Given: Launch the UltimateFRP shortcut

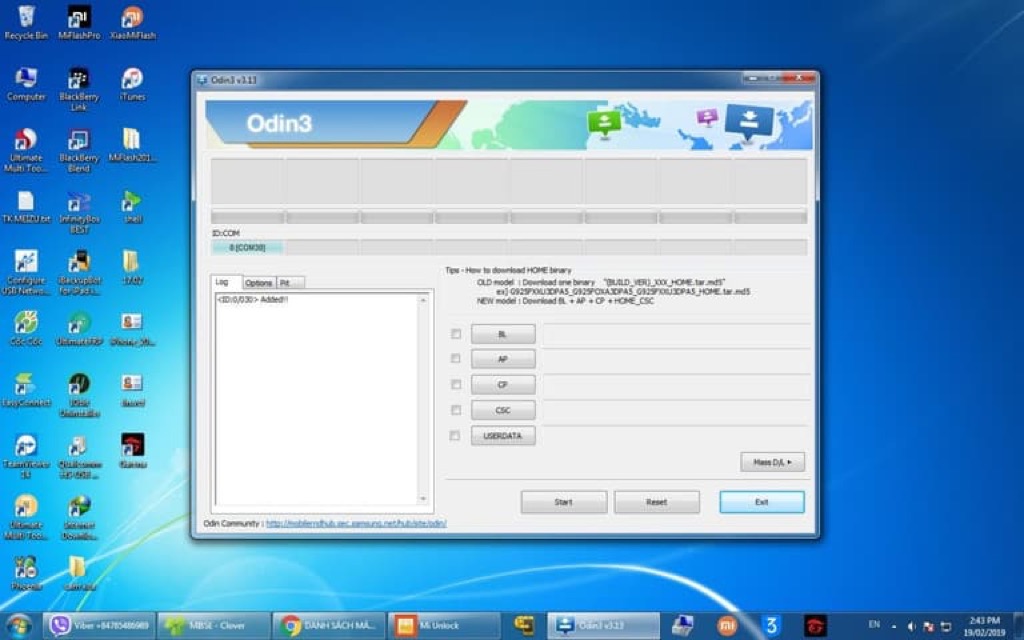Looking at the screenshot, I should [79, 329].
